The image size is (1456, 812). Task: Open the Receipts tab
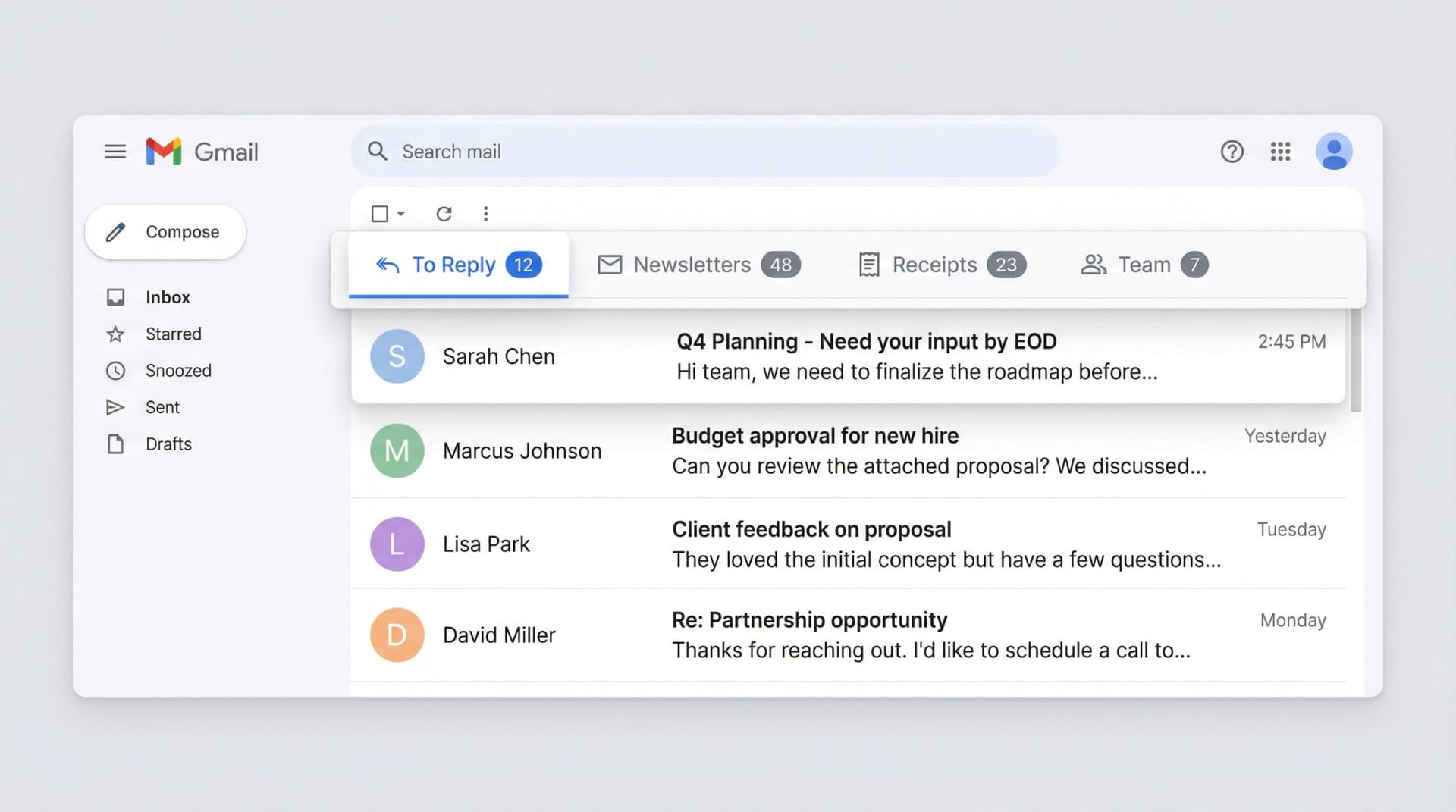(x=934, y=265)
